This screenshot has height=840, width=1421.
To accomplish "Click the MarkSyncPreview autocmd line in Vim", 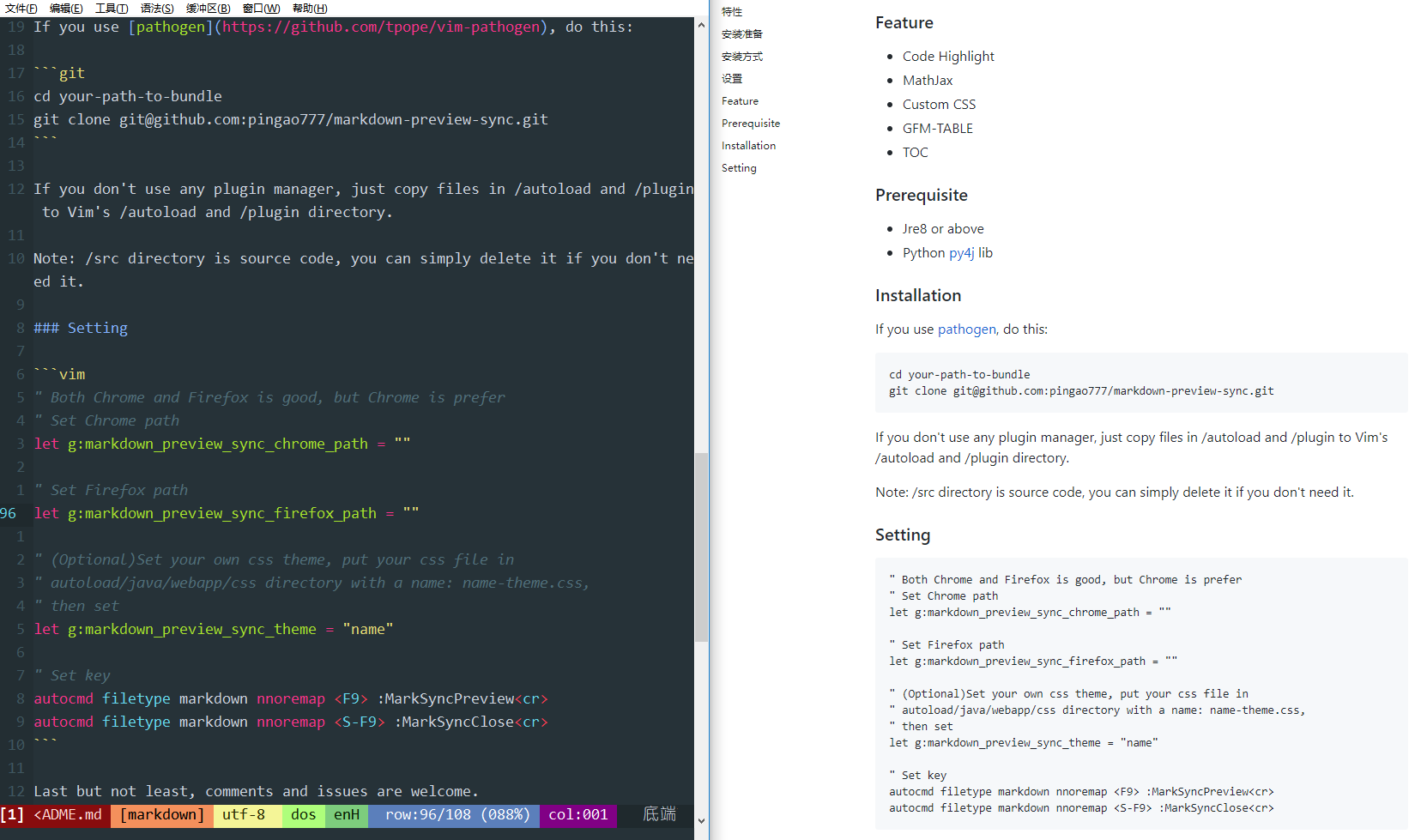I will [291, 698].
